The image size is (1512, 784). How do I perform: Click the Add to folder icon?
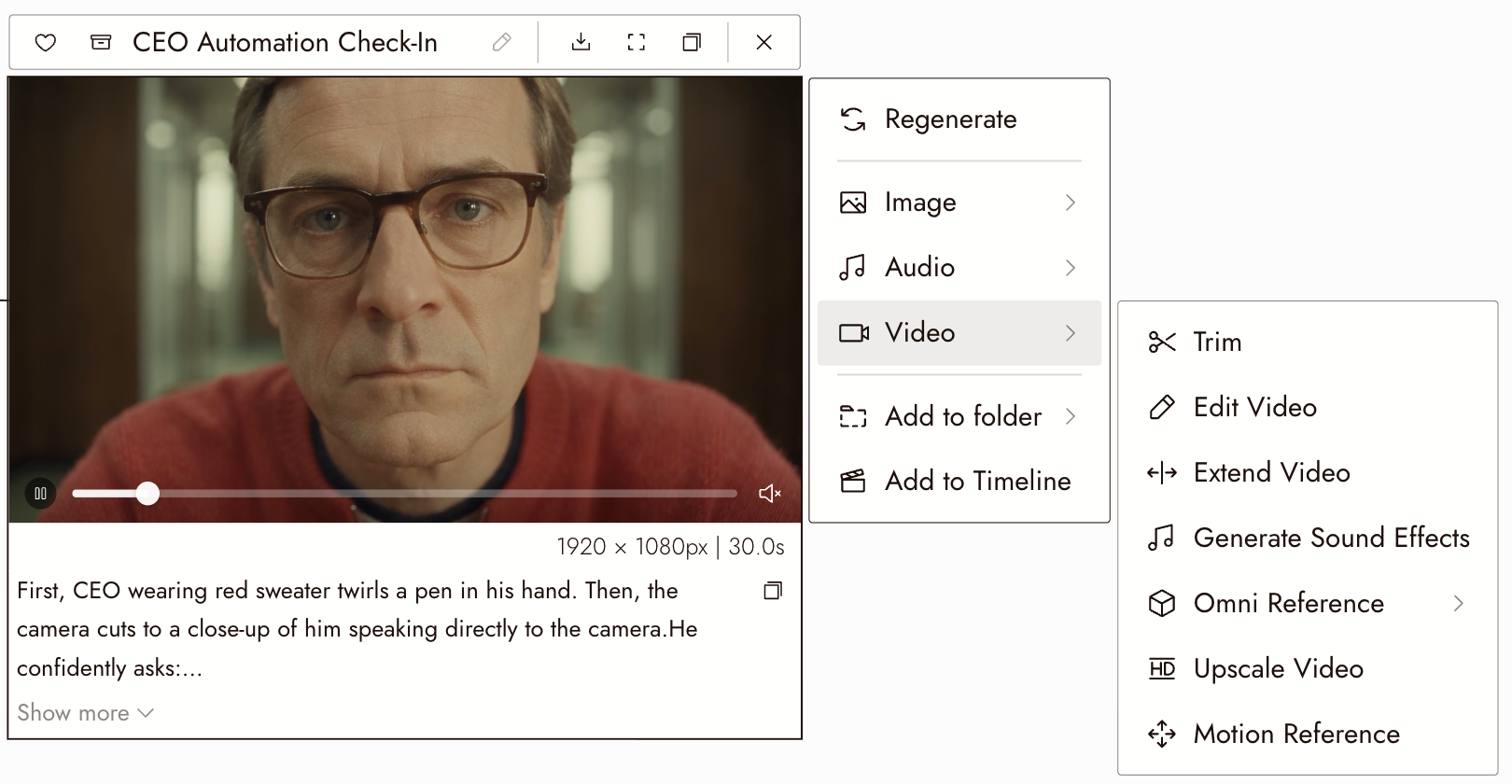(853, 416)
